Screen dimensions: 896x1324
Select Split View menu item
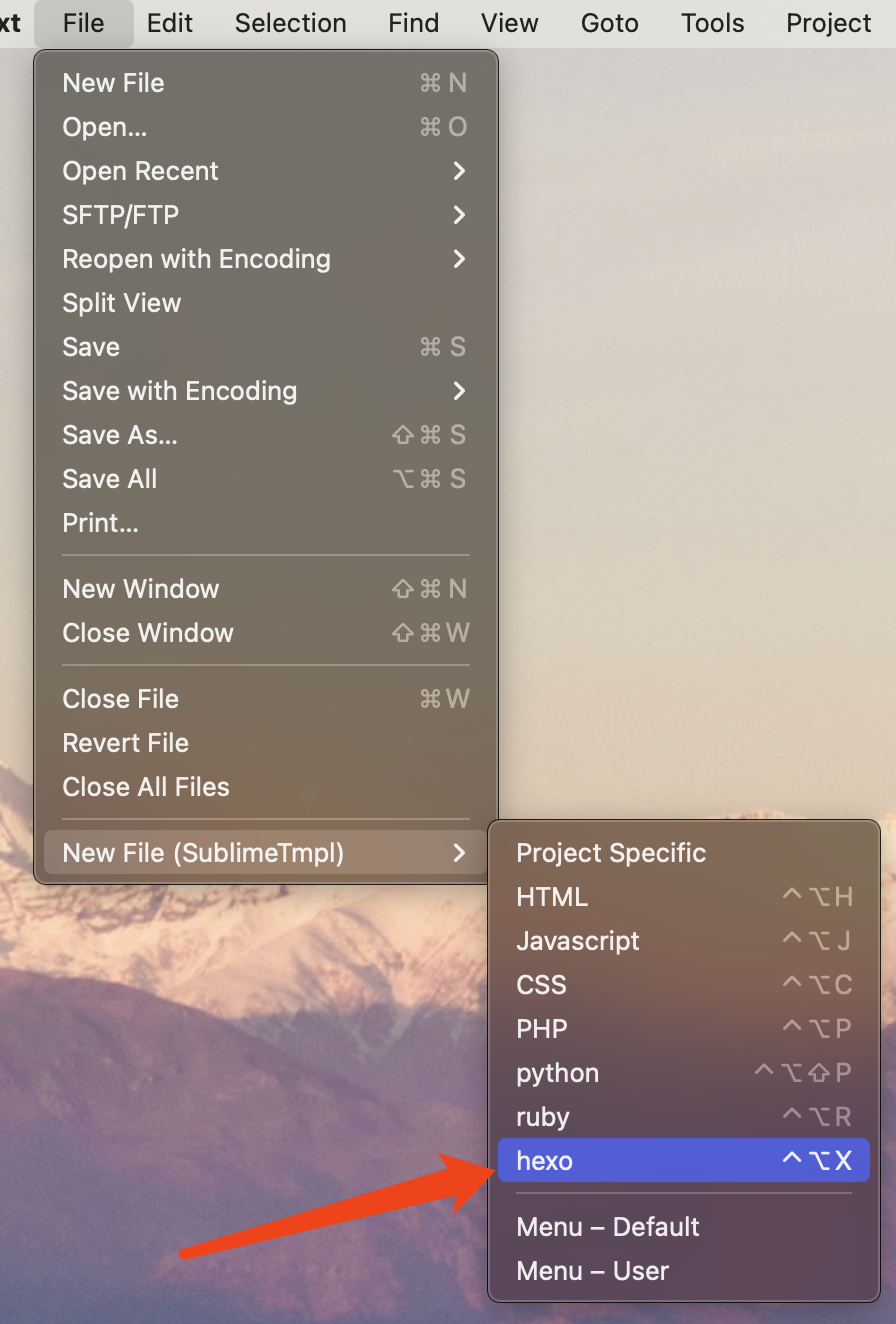266,303
